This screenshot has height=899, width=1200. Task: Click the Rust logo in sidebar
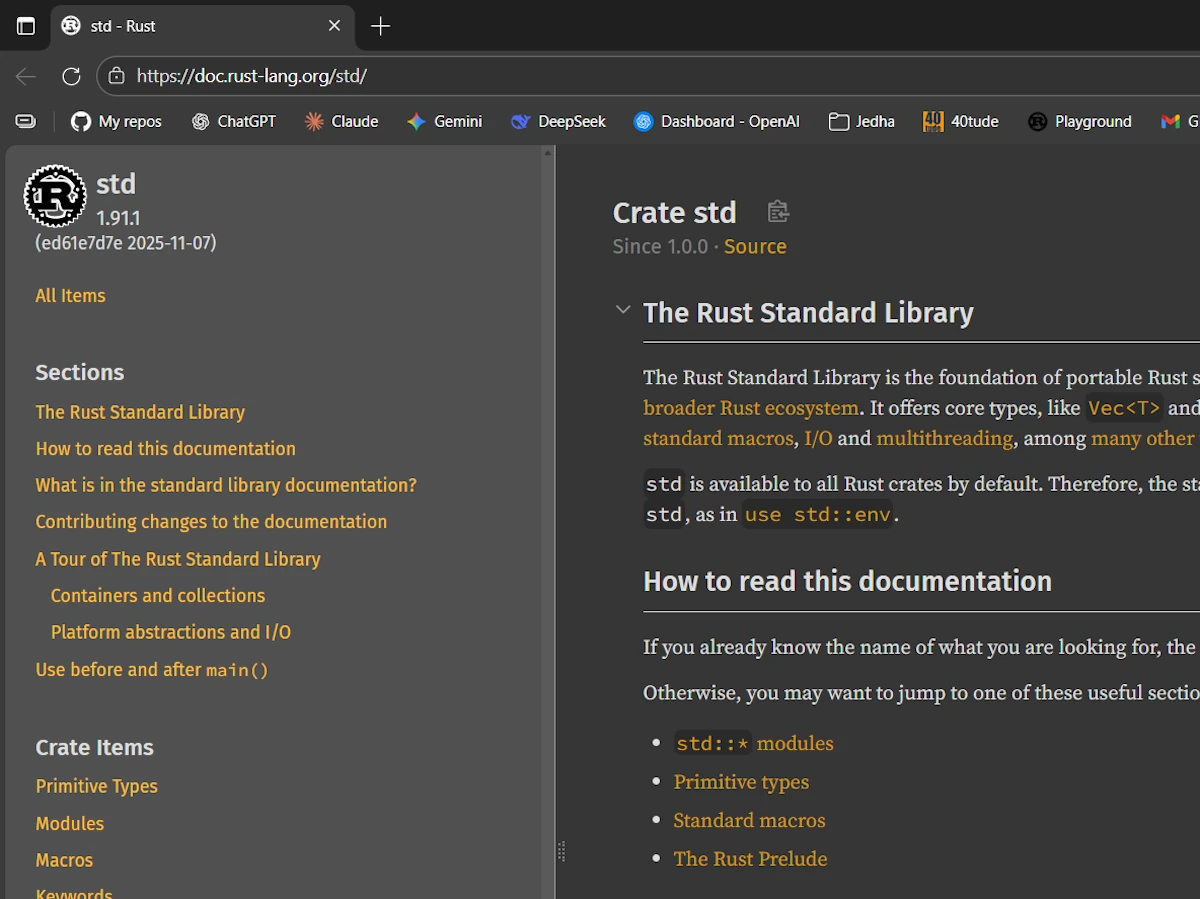[x=55, y=196]
